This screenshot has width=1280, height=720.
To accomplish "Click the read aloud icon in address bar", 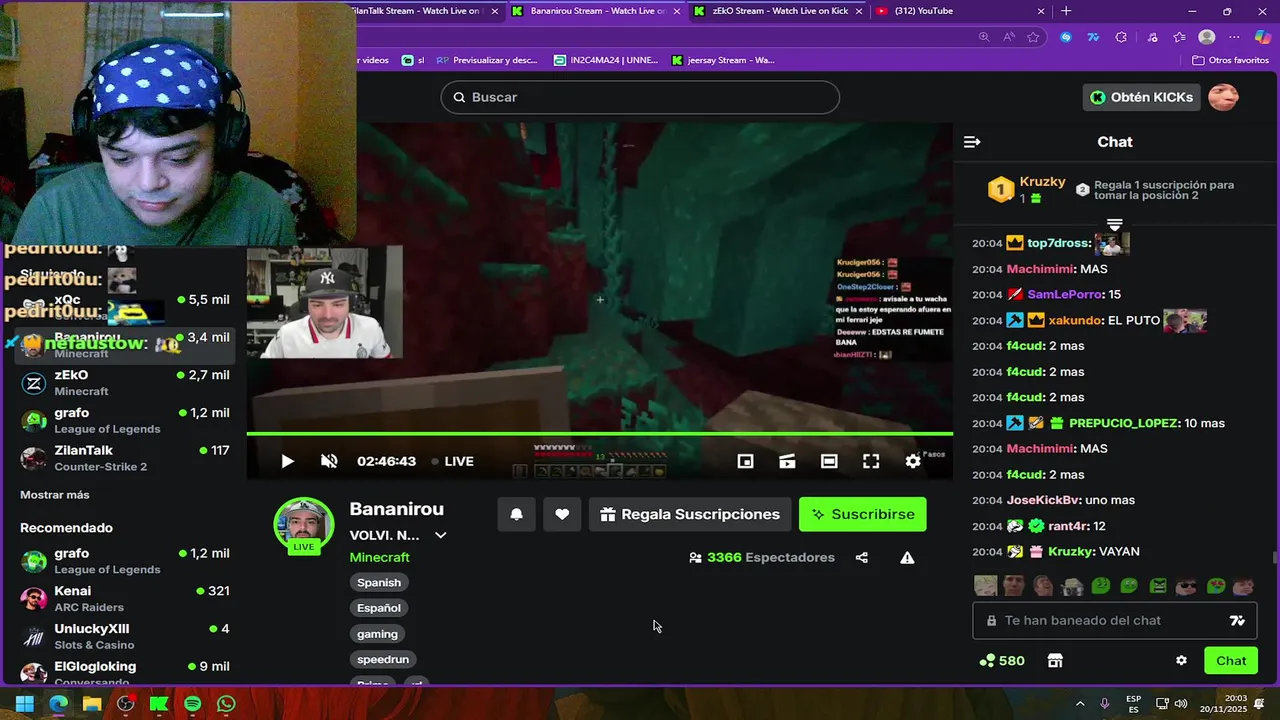I will pos(1008,37).
